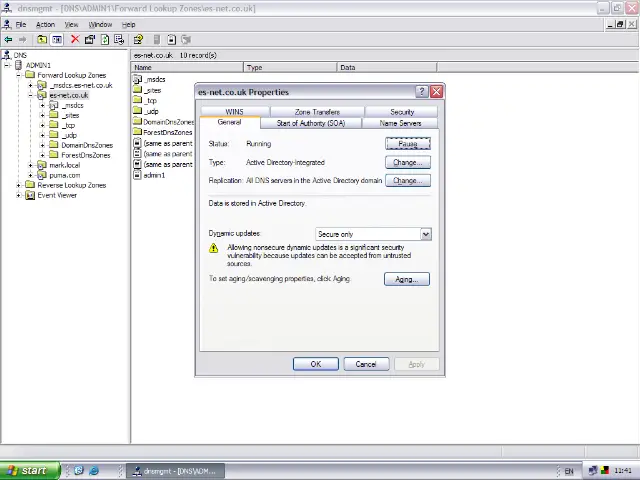The width and height of the screenshot is (640, 480).
Task: Click the Pause button
Action: click(x=408, y=144)
